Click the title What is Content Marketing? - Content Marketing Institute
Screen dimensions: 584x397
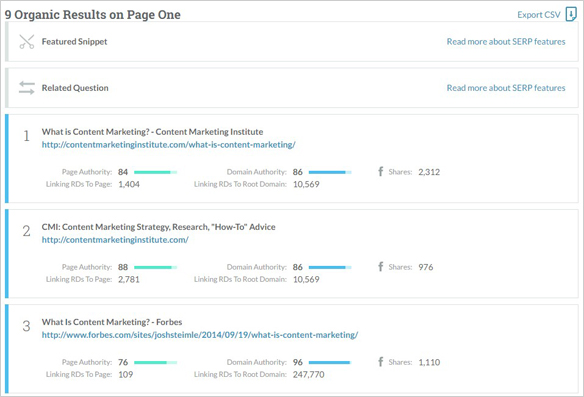(x=152, y=132)
